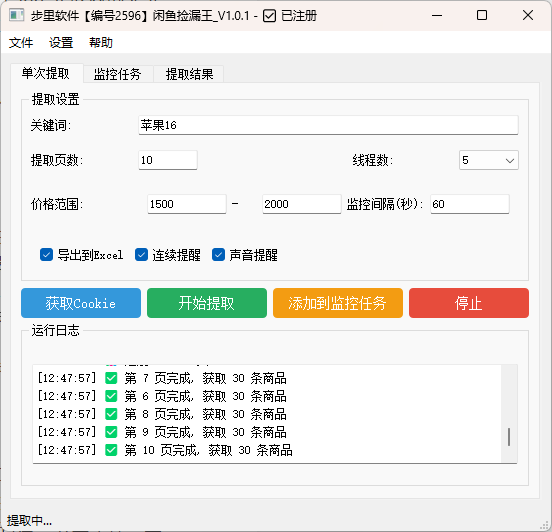
Task: Click the maximum price field 2000
Action: point(301,204)
